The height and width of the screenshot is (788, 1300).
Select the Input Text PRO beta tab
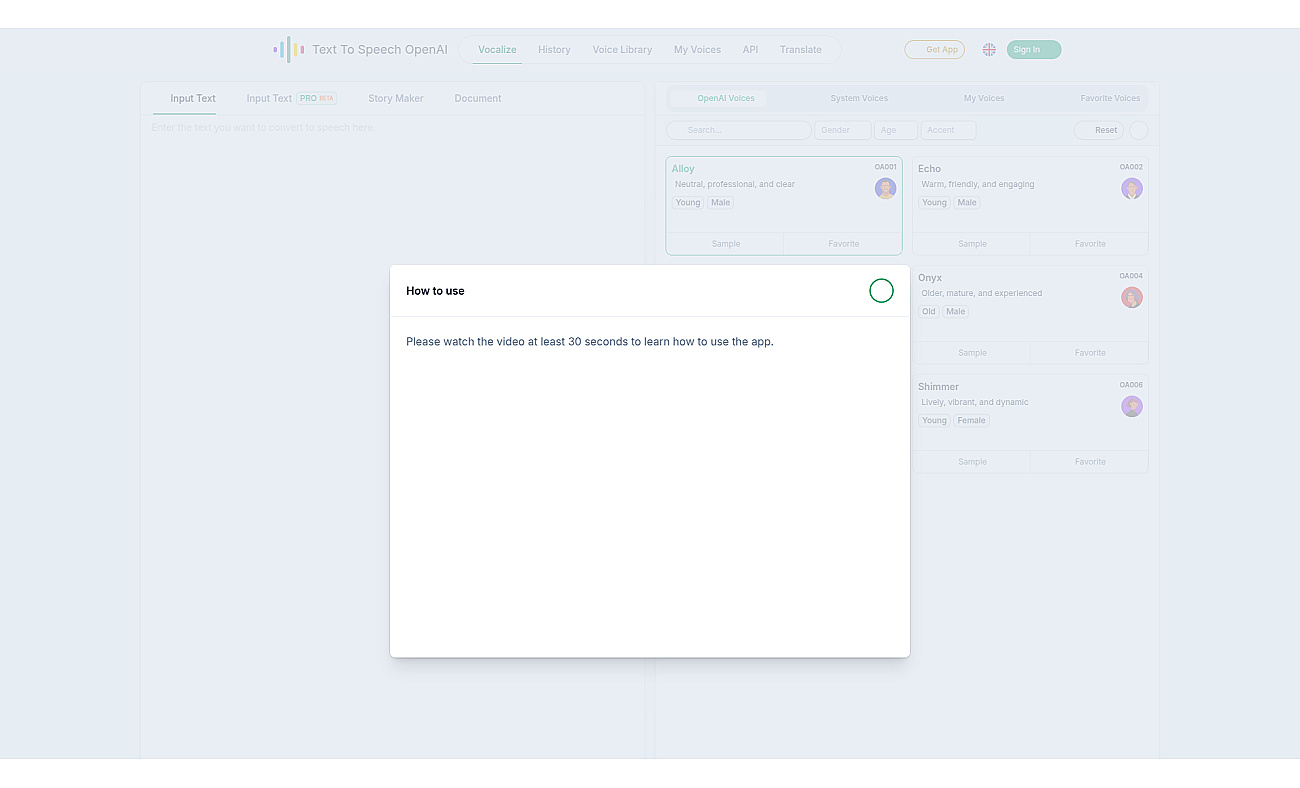(x=291, y=98)
